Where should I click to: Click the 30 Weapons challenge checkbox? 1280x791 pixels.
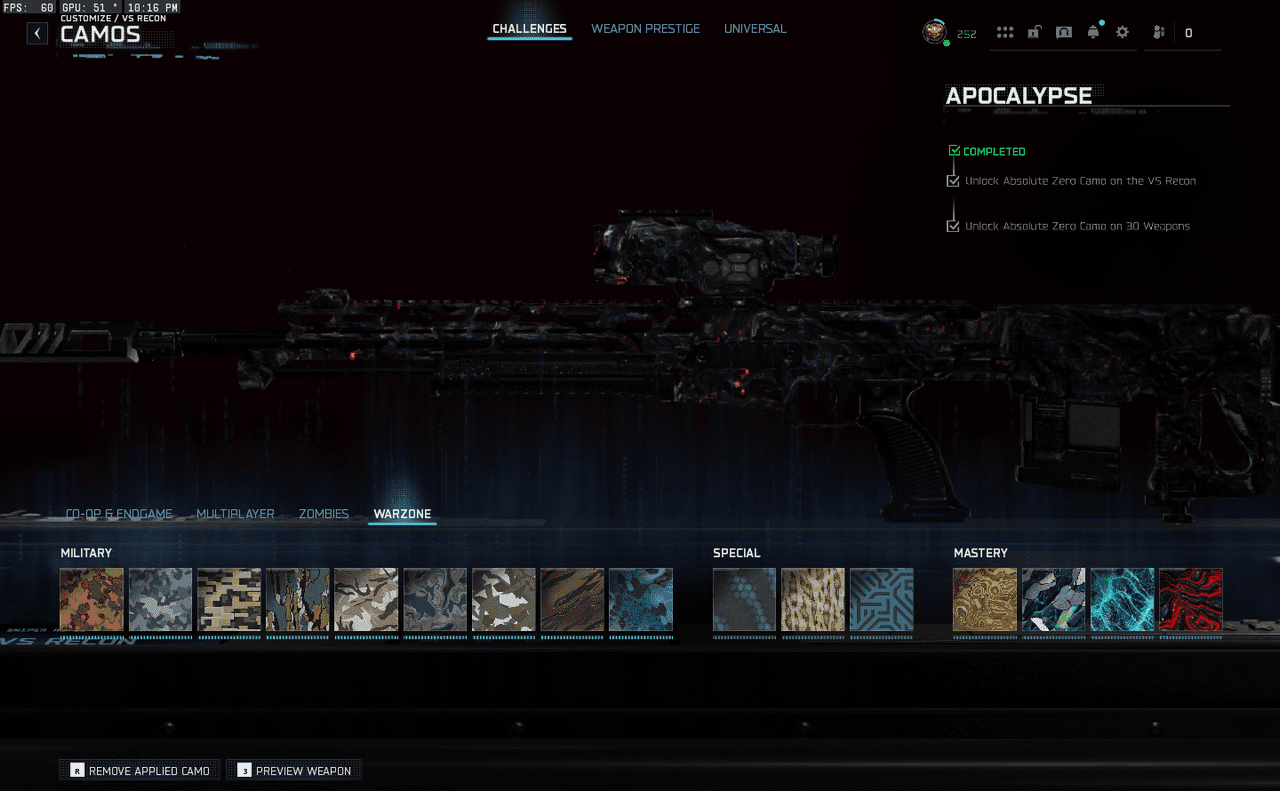coord(953,226)
